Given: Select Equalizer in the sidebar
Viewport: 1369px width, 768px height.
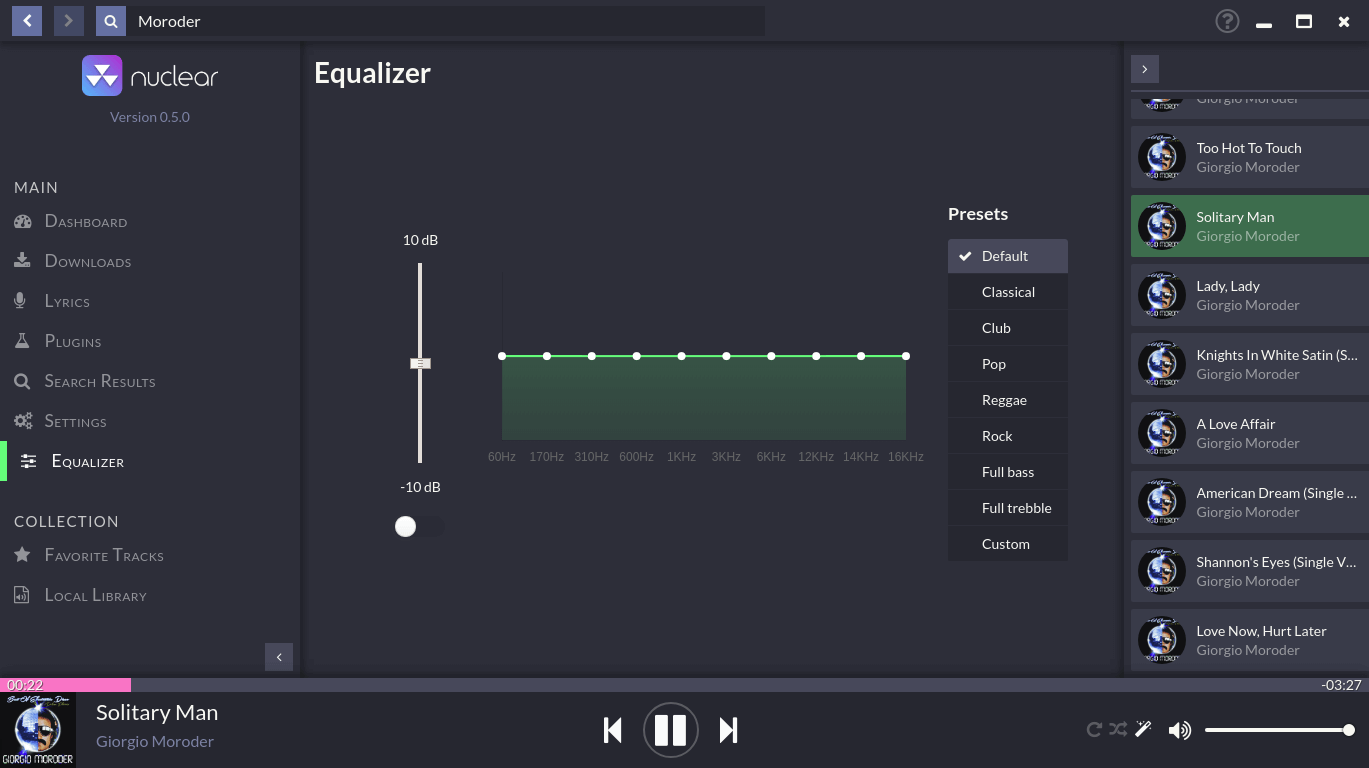Looking at the screenshot, I should [x=150, y=461].
